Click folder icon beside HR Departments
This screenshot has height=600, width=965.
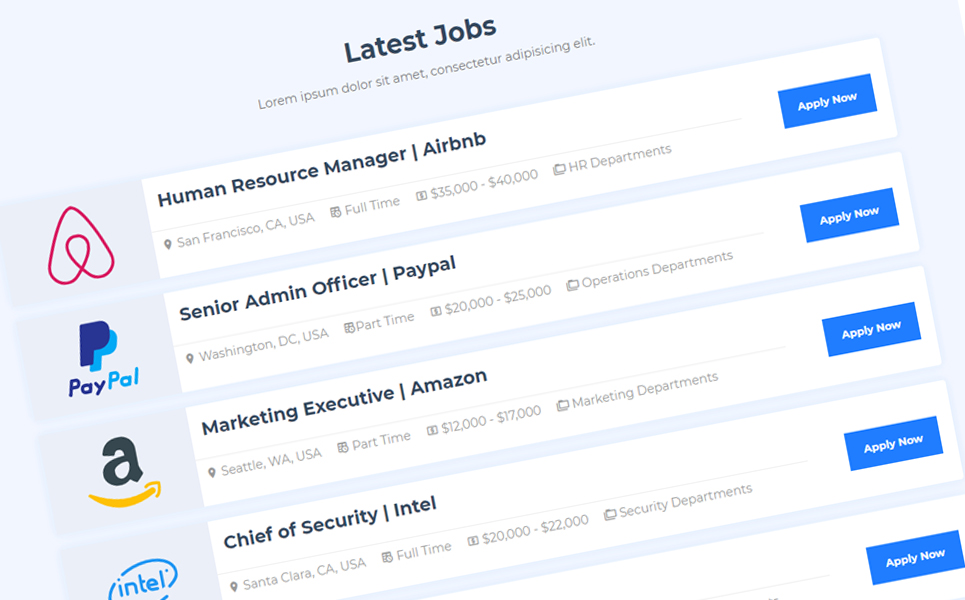pyautogui.click(x=559, y=169)
